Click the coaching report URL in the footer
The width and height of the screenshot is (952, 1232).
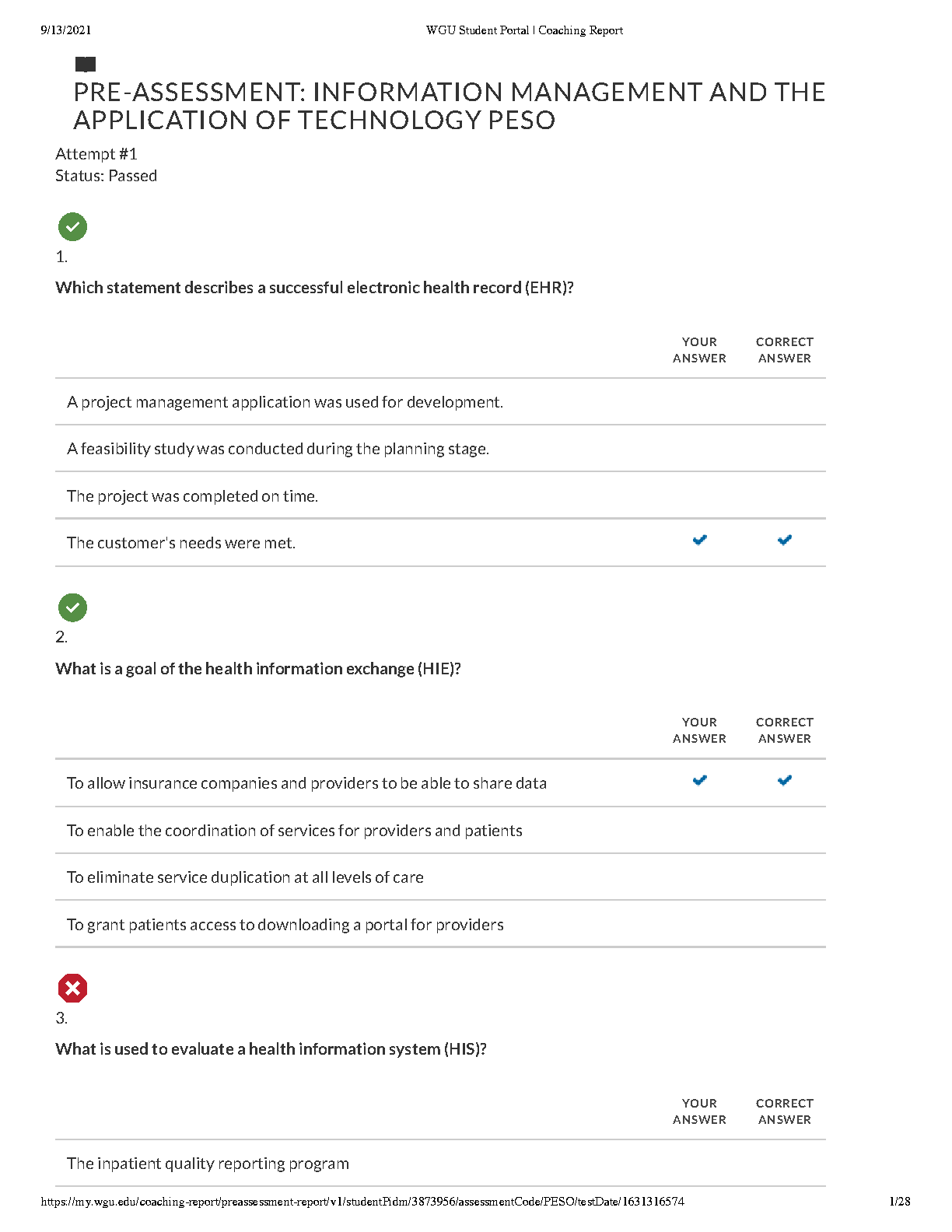[x=362, y=1202]
